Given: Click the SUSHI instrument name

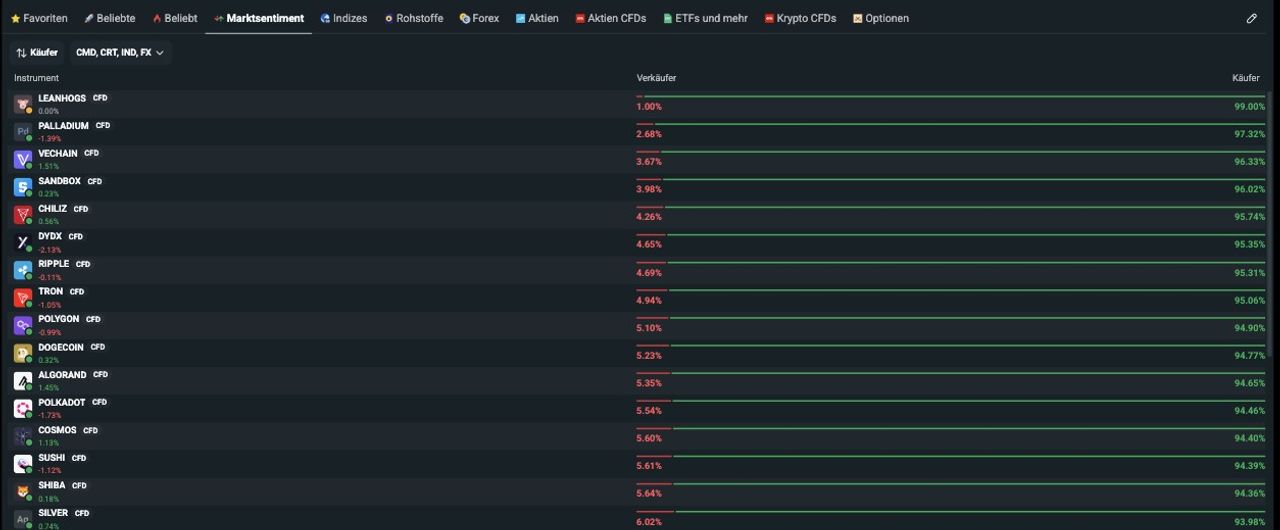Looking at the screenshot, I should (52, 458).
